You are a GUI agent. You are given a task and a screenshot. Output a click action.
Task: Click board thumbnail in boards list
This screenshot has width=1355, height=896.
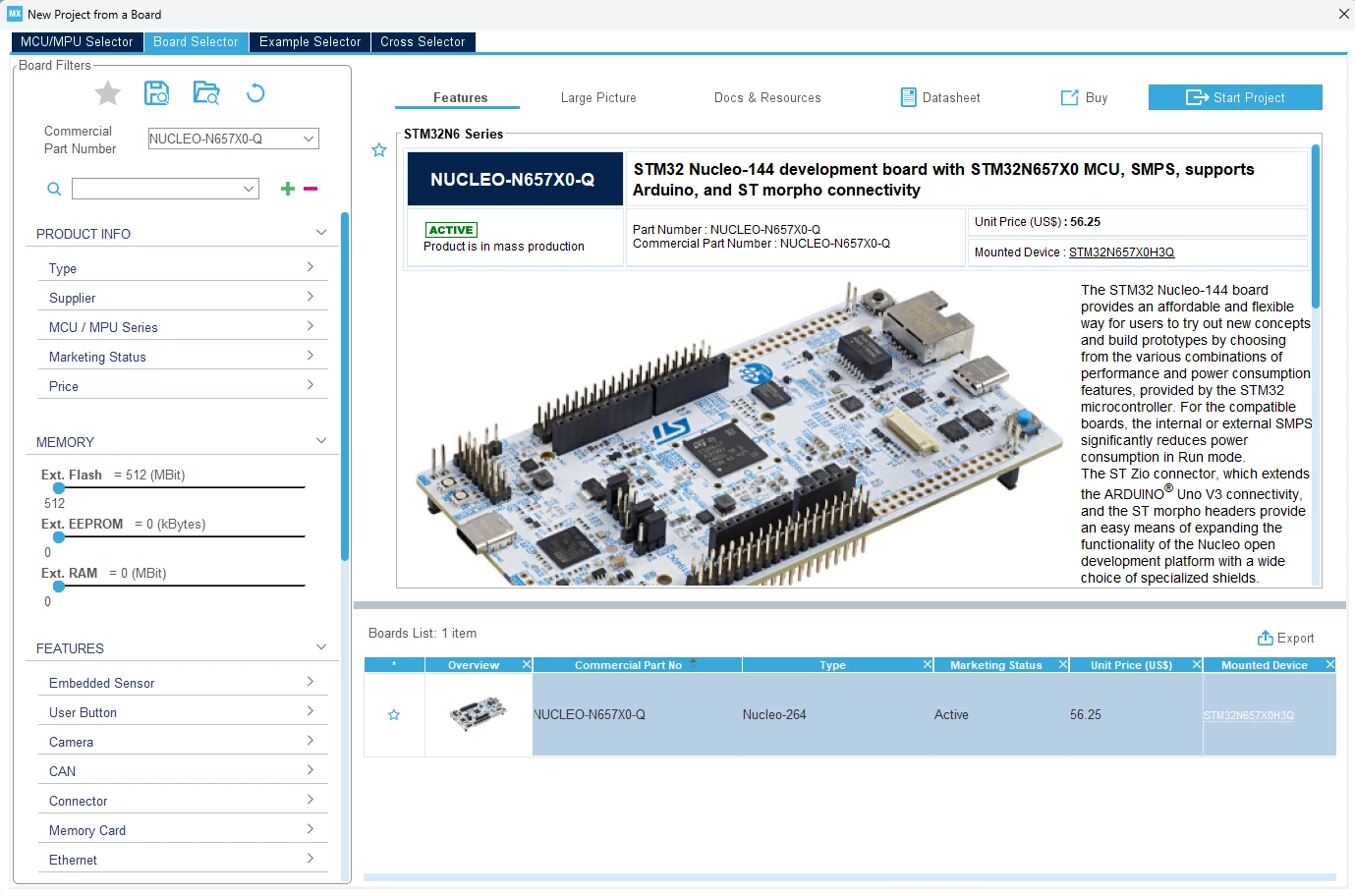click(x=479, y=714)
